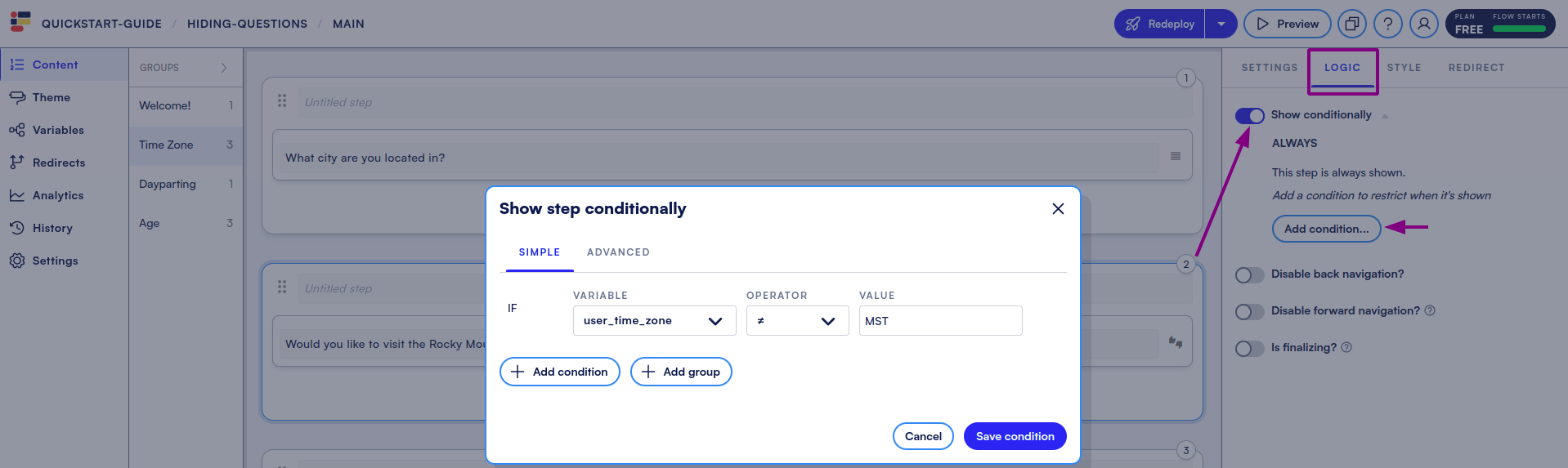Open the user_time_zone variable dropdown
This screenshot has width=1568, height=468.
click(654, 321)
